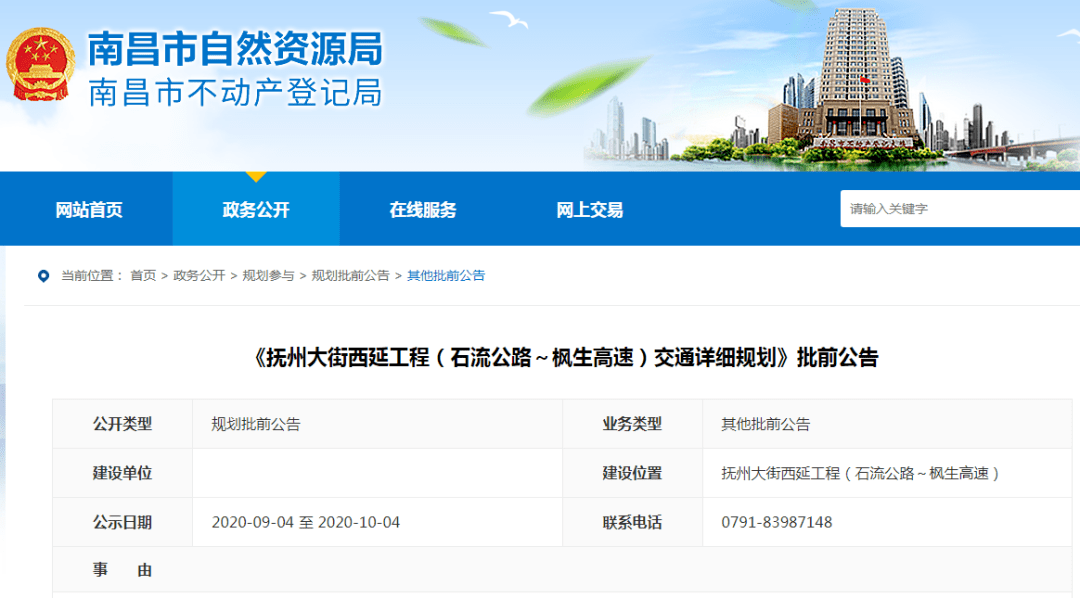The image size is (1080, 598).
Task: Focus the 请输入关键字 search field
Action: 960,209
